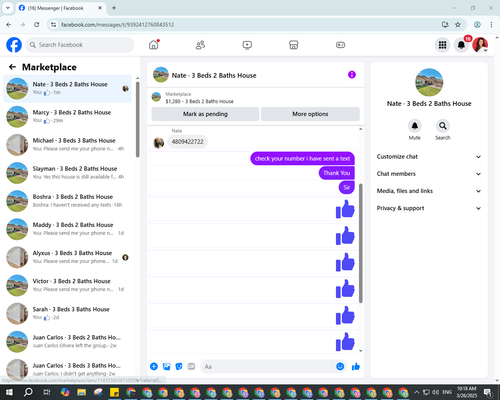
Task: Open the Windows notification center icon
Action: click(488, 392)
